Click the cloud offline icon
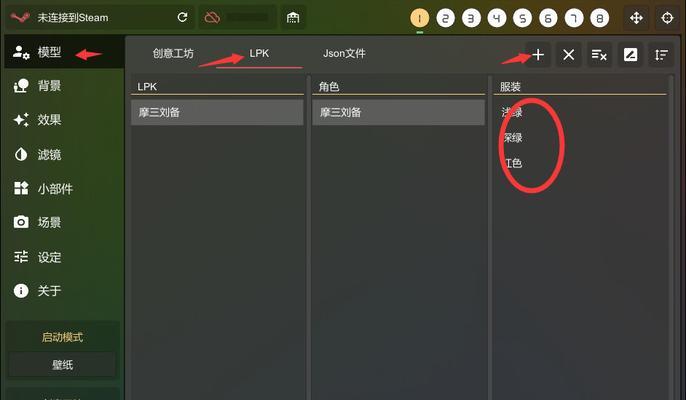The width and height of the screenshot is (686, 400). pos(212,18)
